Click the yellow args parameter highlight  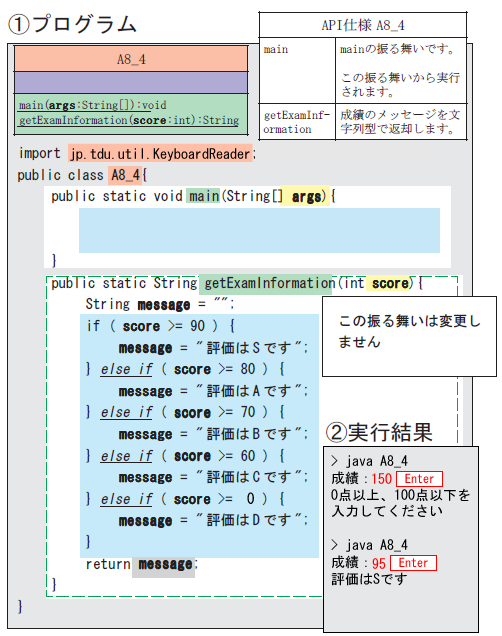(x=305, y=196)
